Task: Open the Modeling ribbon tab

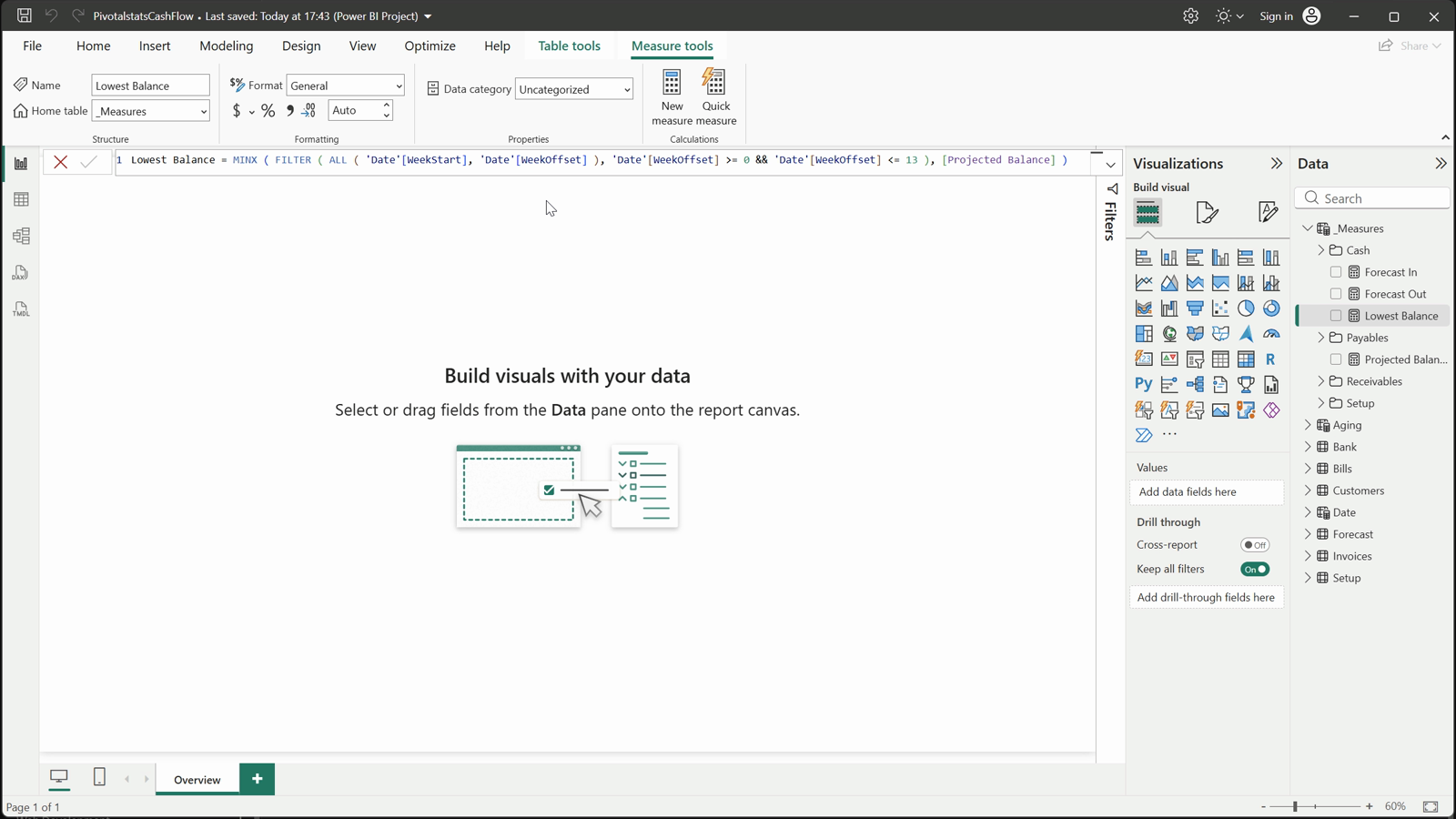Action: tap(227, 45)
